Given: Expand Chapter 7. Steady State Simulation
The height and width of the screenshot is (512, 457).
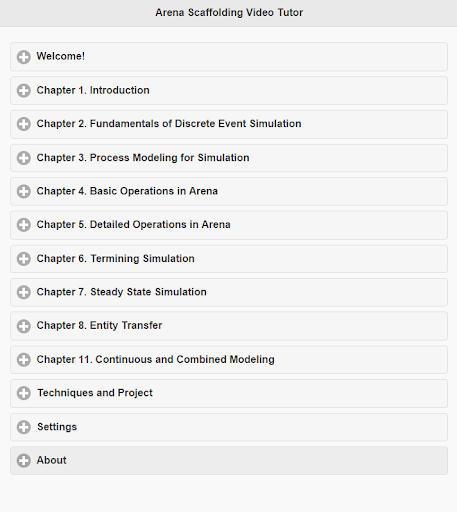Looking at the screenshot, I should point(229,292).
